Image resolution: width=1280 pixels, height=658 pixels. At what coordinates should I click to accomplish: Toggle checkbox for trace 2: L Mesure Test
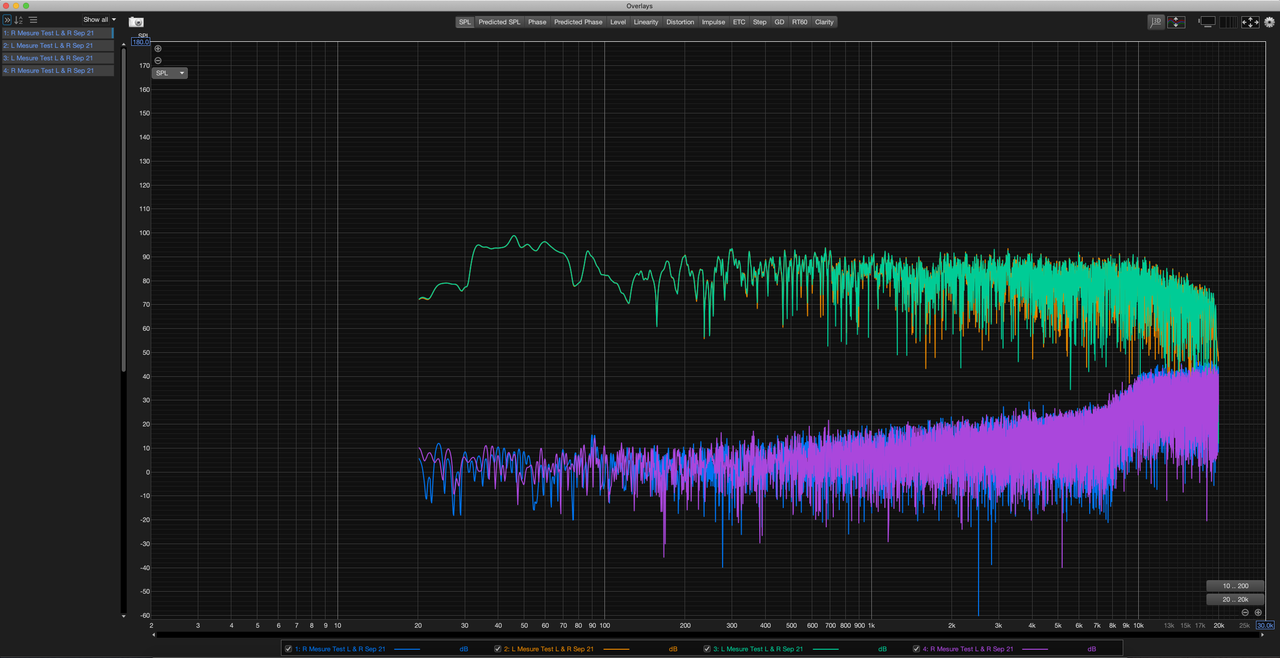point(498,649)
